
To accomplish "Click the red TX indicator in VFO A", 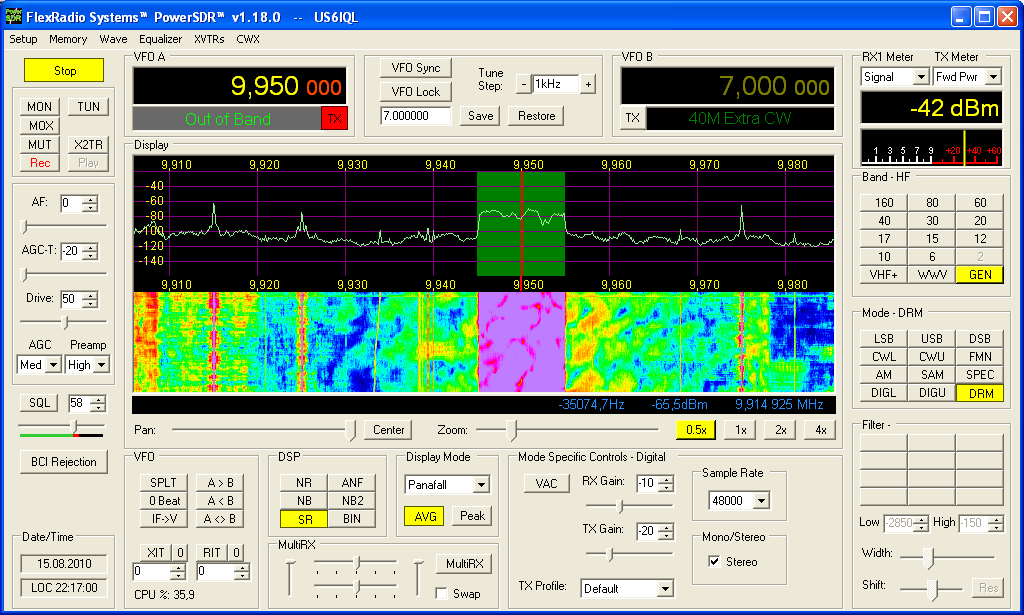I will coord(334,119).
